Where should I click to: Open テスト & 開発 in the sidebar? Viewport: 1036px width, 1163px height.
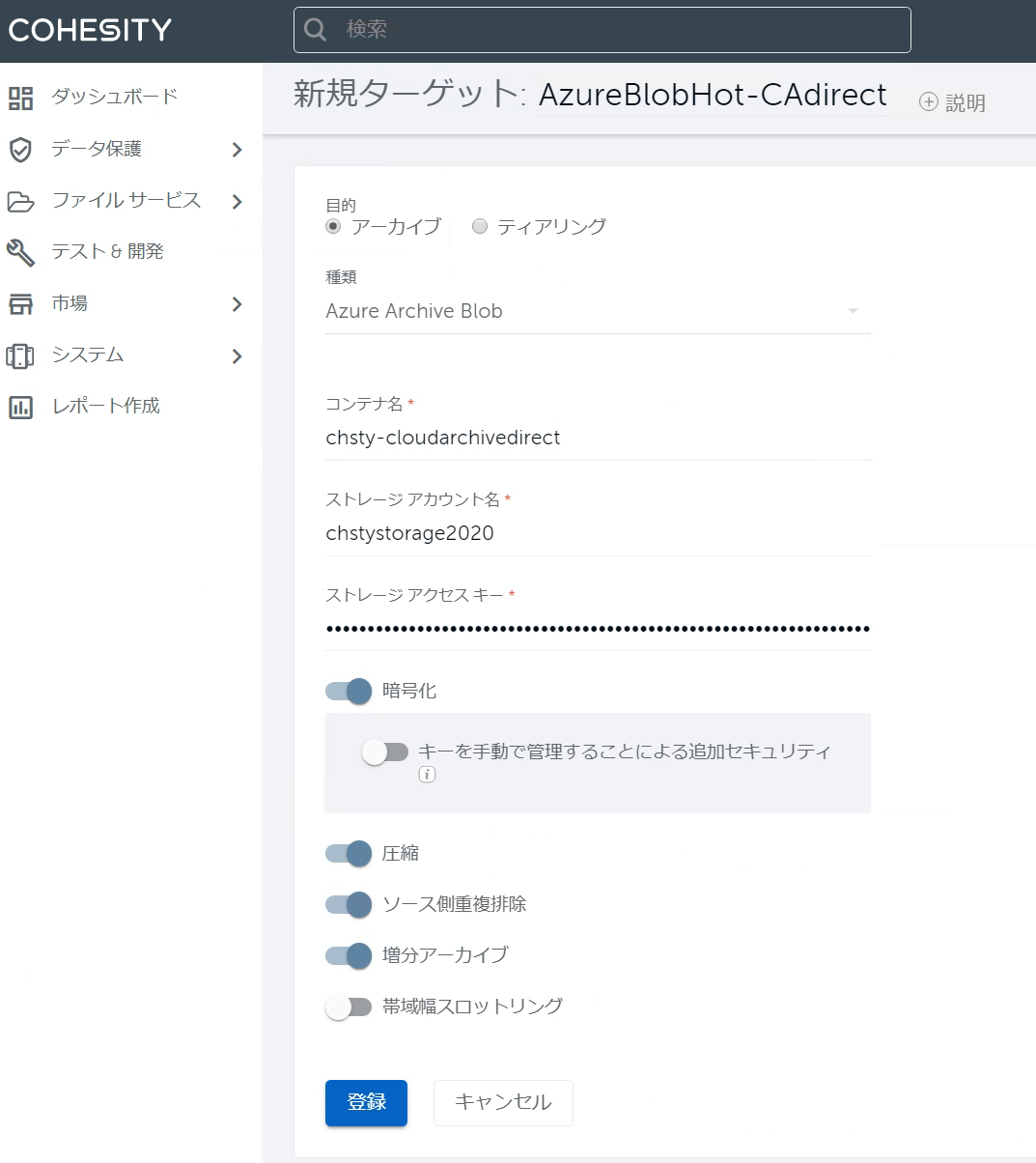pos(107,251)
